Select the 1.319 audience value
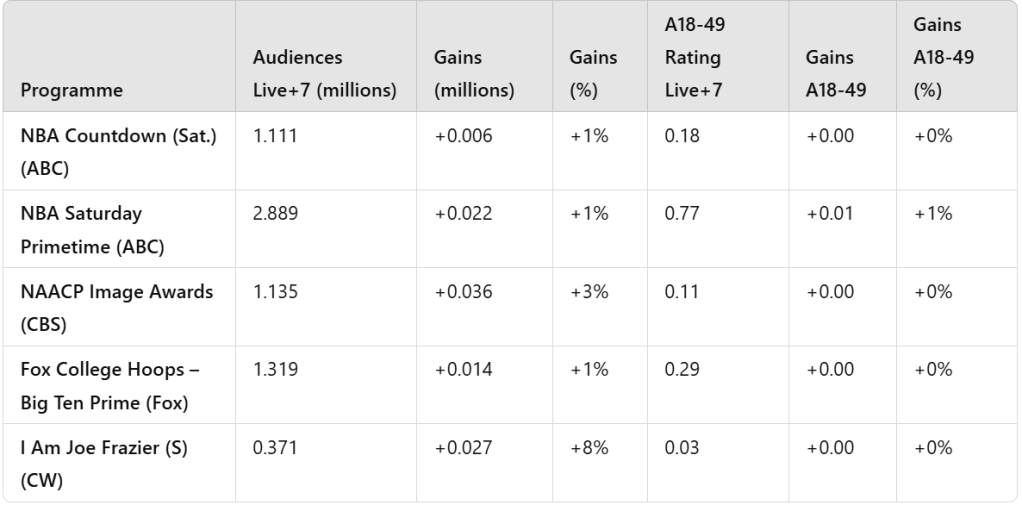The height and width of the screenshot is (505, 1022). [275, 369]
